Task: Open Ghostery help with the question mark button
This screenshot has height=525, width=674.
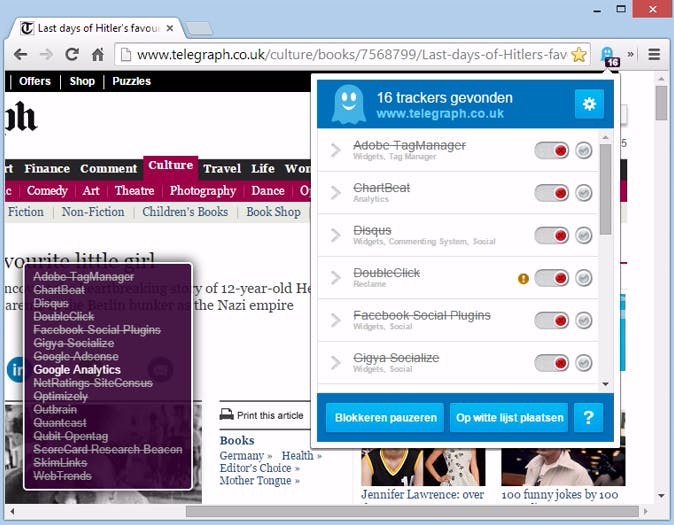Action: [588, 418]
